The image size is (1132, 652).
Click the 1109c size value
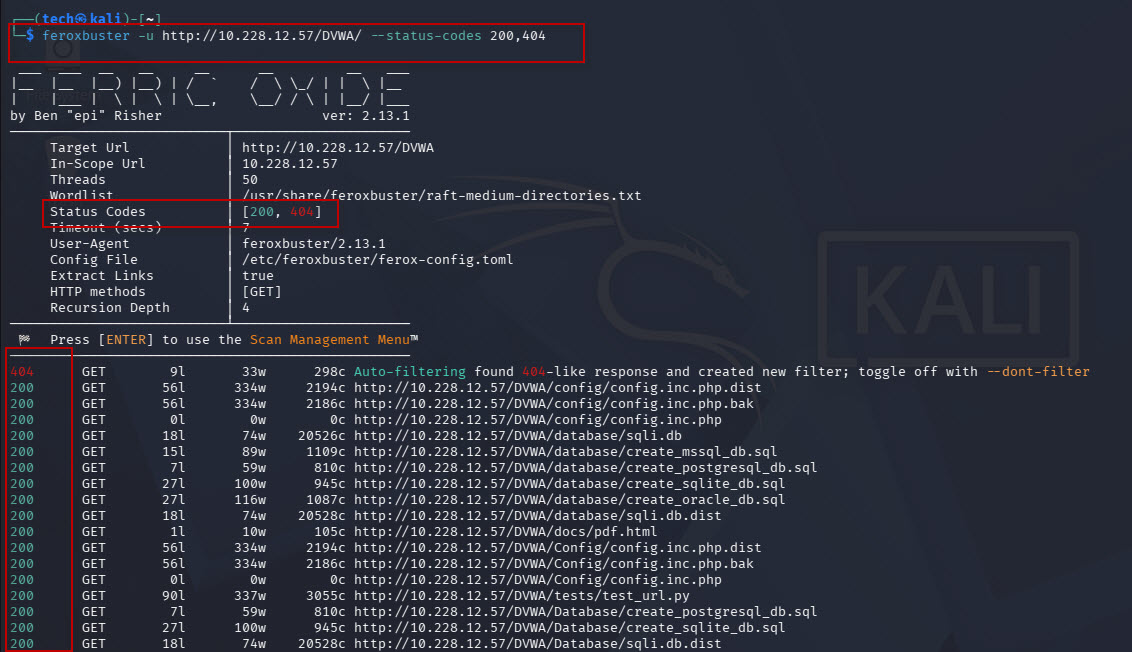click(x=326, y=451)
